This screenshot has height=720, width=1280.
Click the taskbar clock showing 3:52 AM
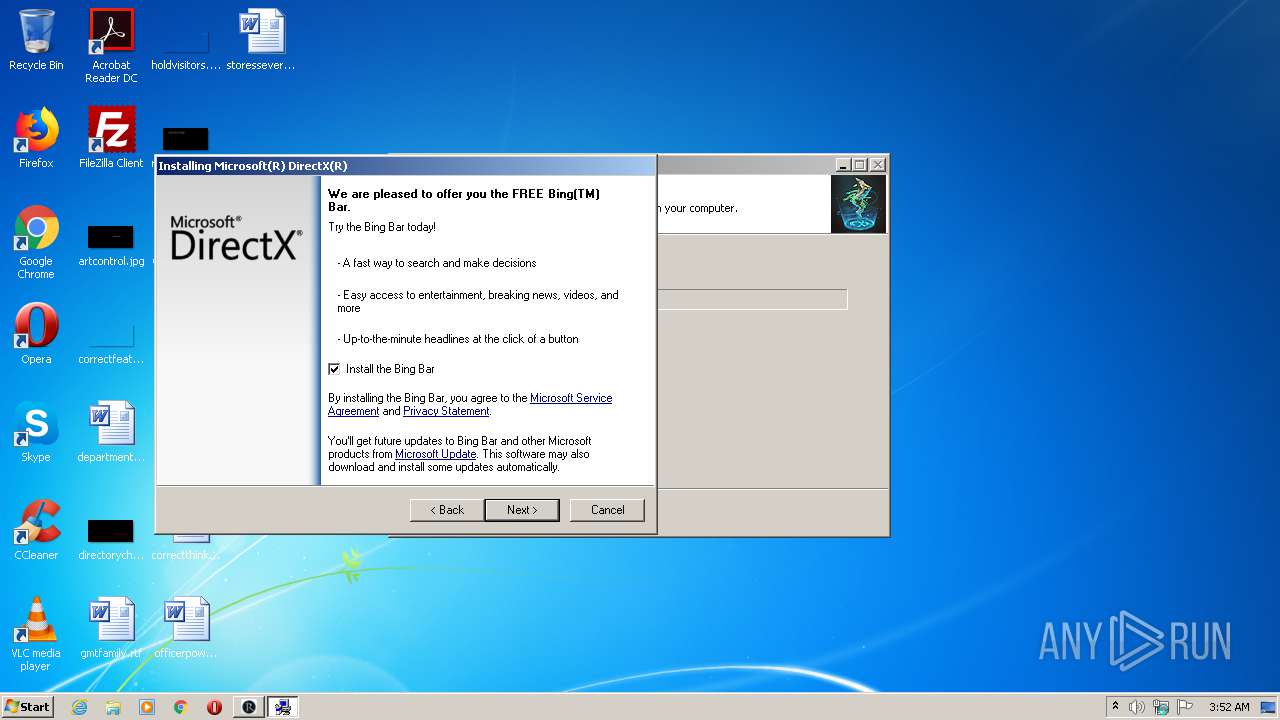(x=1229, y=707)
